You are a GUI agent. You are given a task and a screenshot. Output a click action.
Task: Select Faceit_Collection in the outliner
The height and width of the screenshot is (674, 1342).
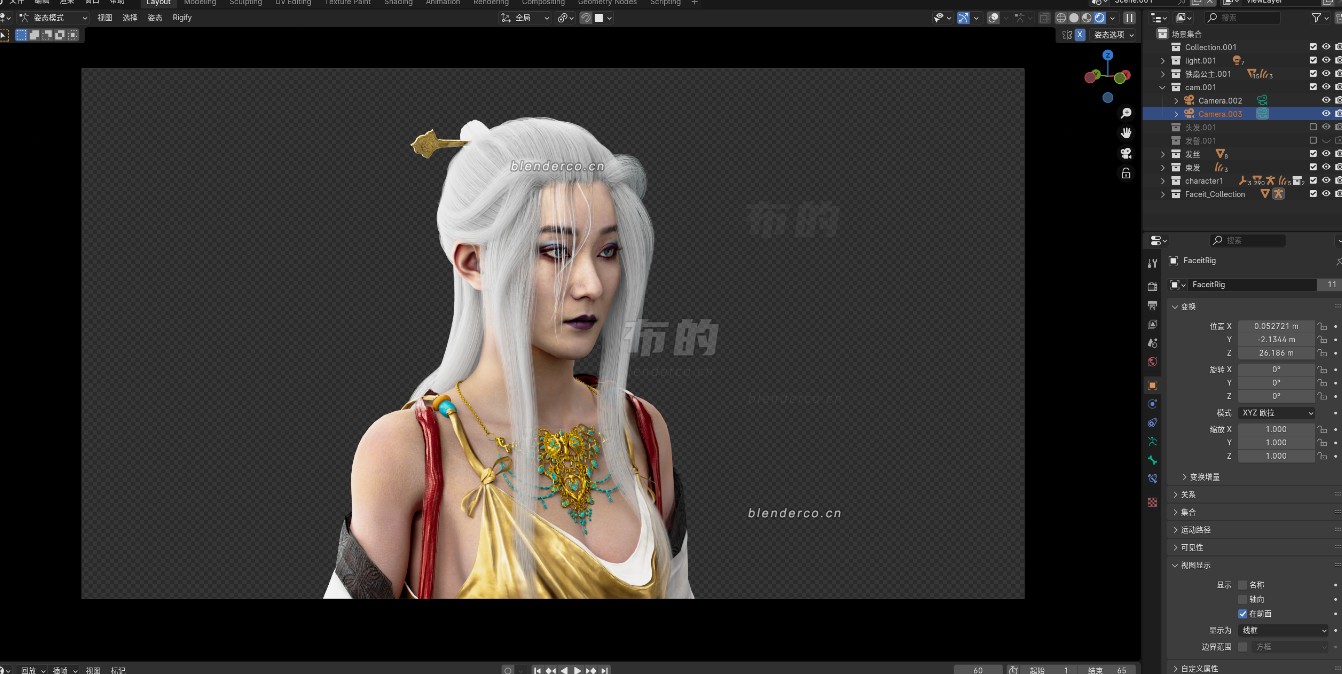[x=1215, y=194]
